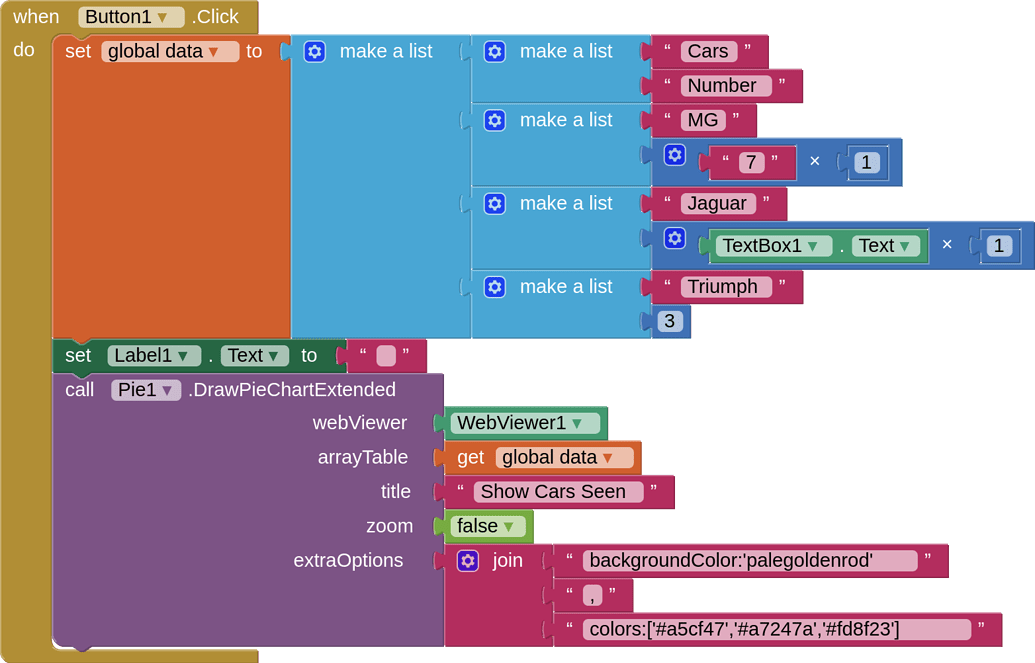Open the Pie1 component dropdown

(x=146, y=390)
